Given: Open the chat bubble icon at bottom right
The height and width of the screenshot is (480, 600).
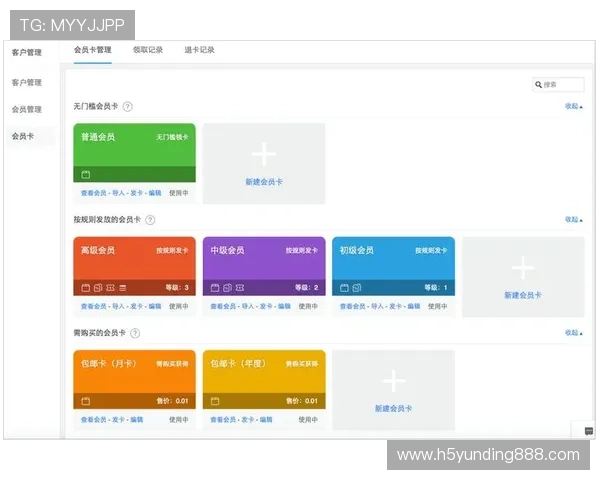Looking at the screenshot, I should point(589,431).
